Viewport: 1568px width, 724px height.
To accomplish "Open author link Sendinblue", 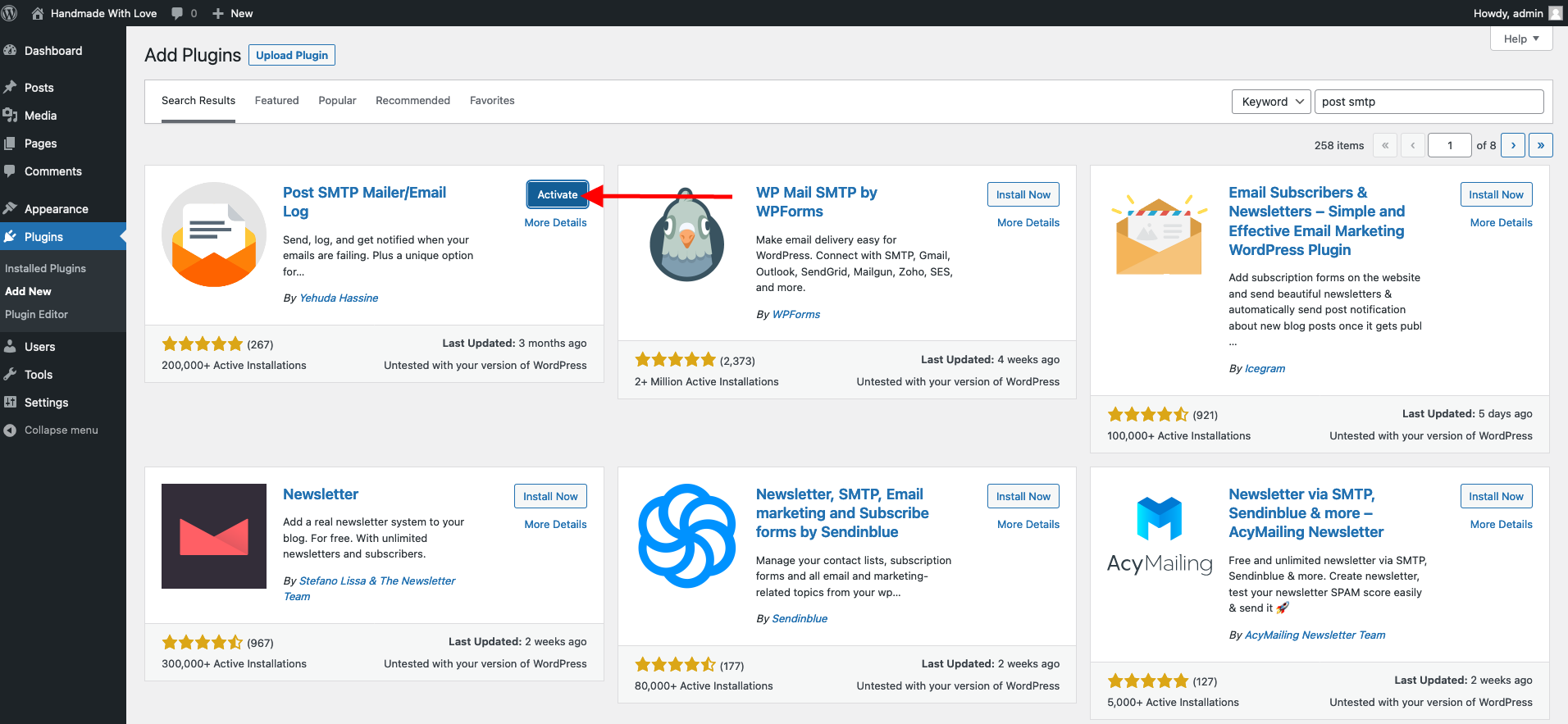I will coord(800,618).
